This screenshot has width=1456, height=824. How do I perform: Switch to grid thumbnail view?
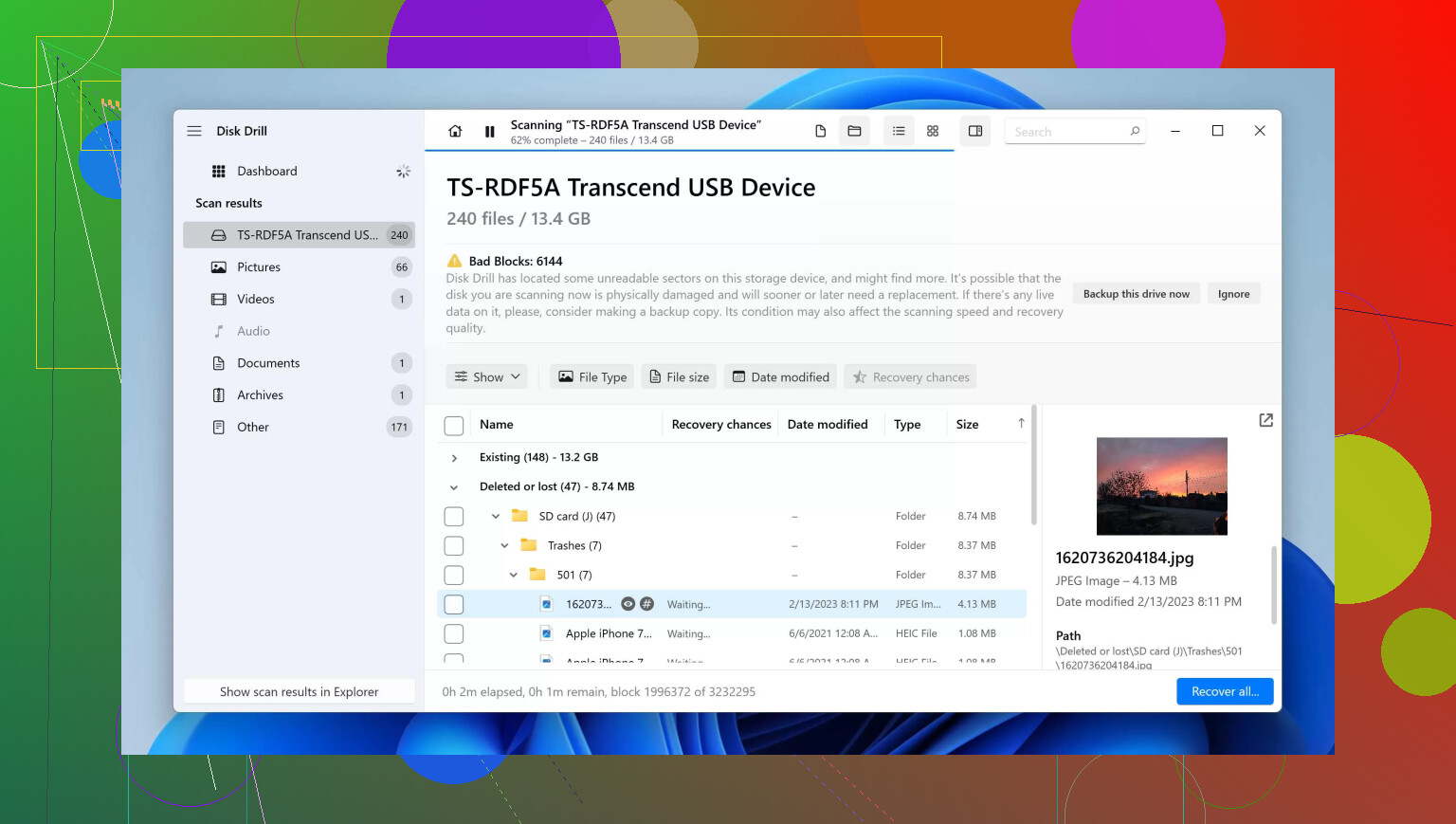933,132
